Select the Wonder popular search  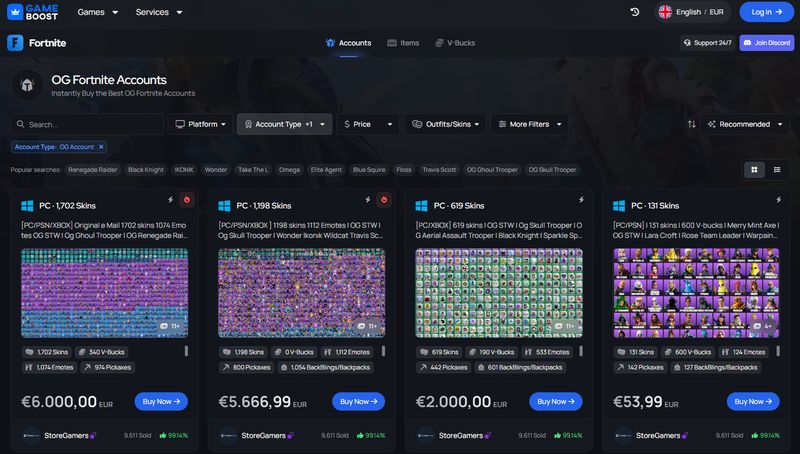point(215,169)
